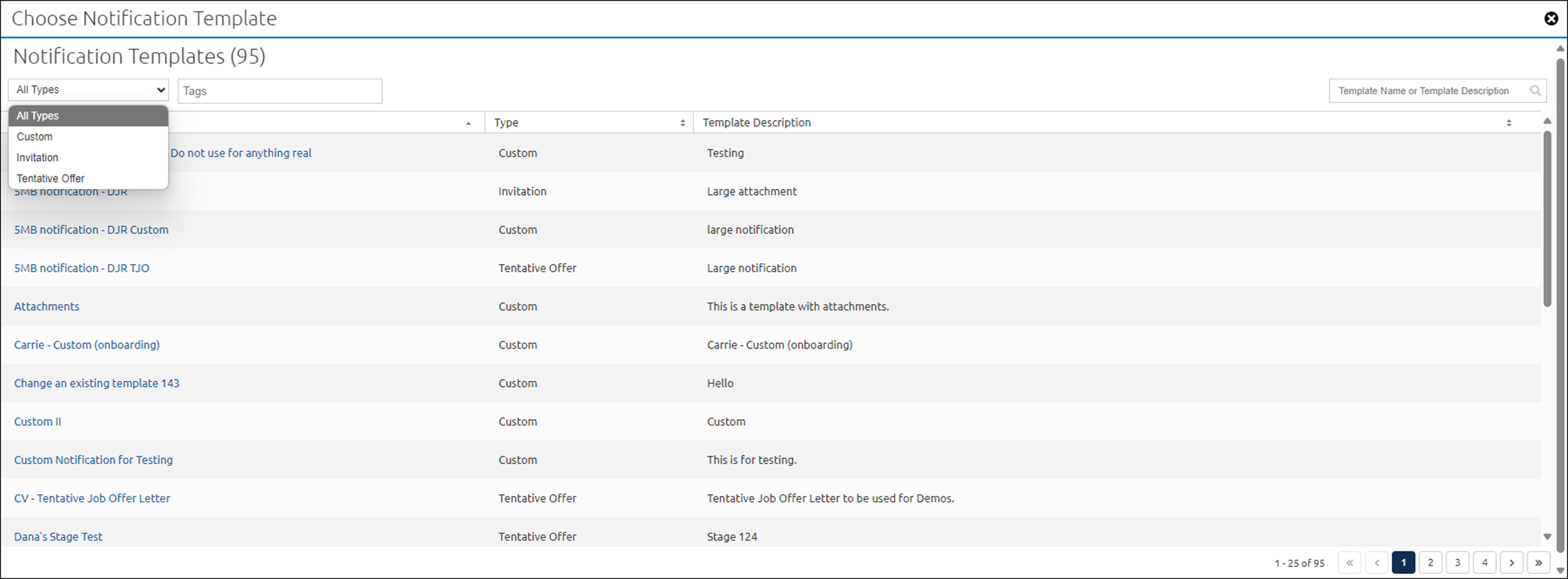This screenshot has width=1568, height=579.
Task: Choose Custom from the type dropdown
Action: [x=88, y=137]
